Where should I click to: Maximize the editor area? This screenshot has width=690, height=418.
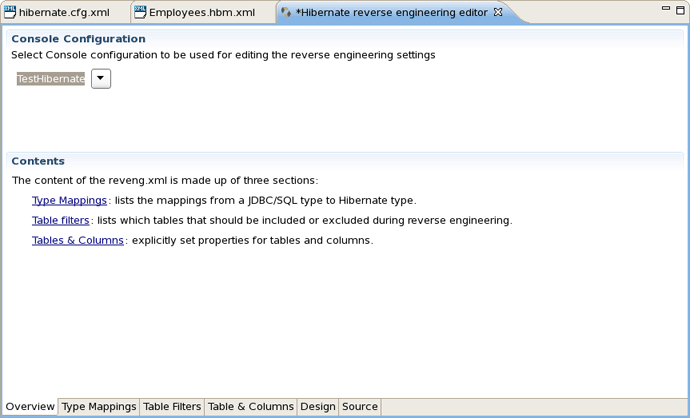[680, 9]
